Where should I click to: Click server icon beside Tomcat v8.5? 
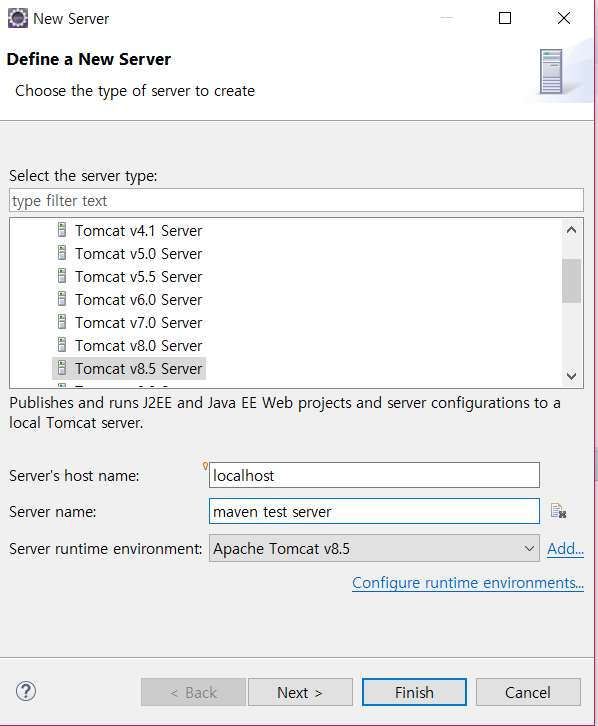coord(62,368)
